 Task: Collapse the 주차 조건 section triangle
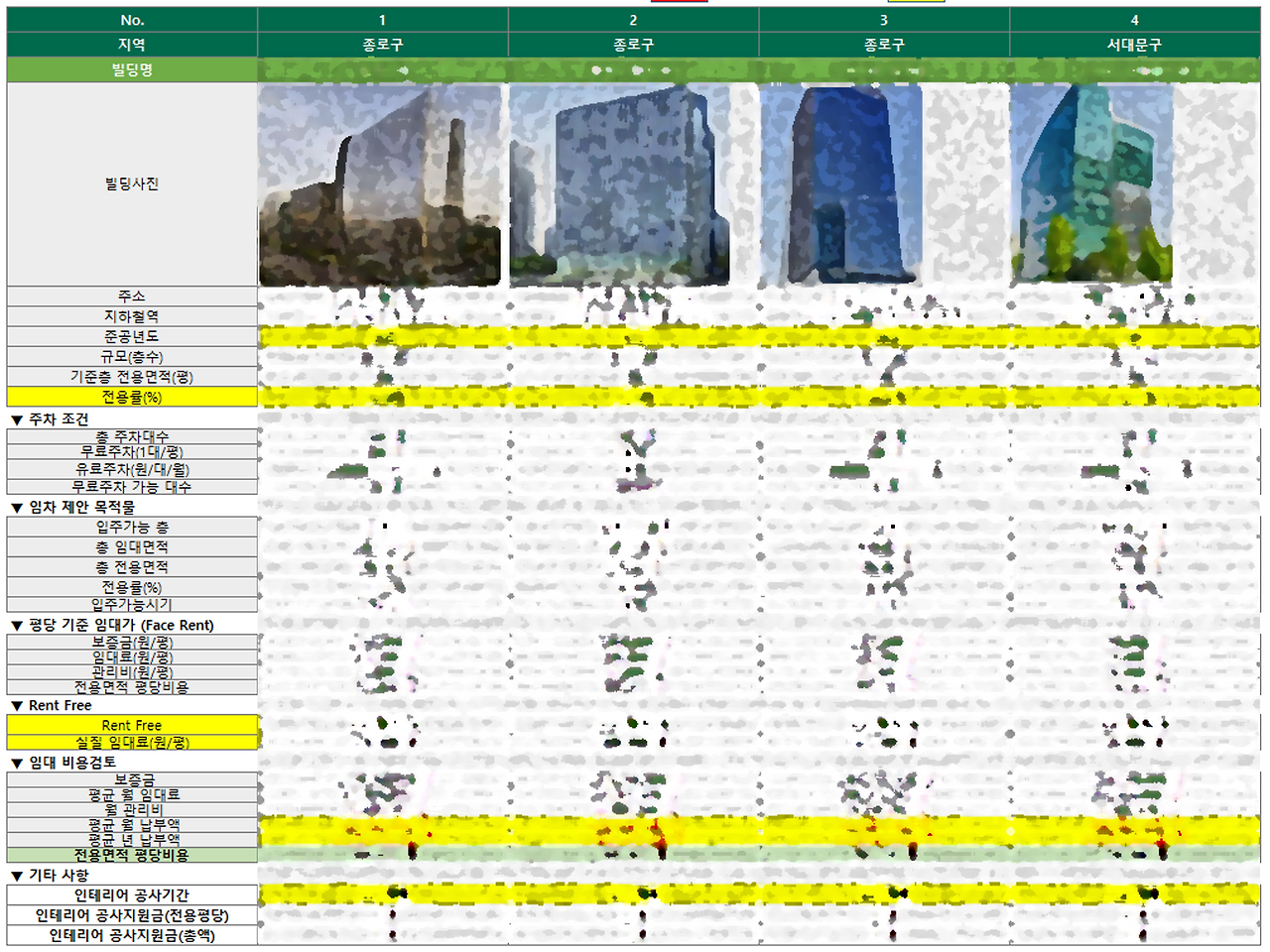(x=17, y=420)
